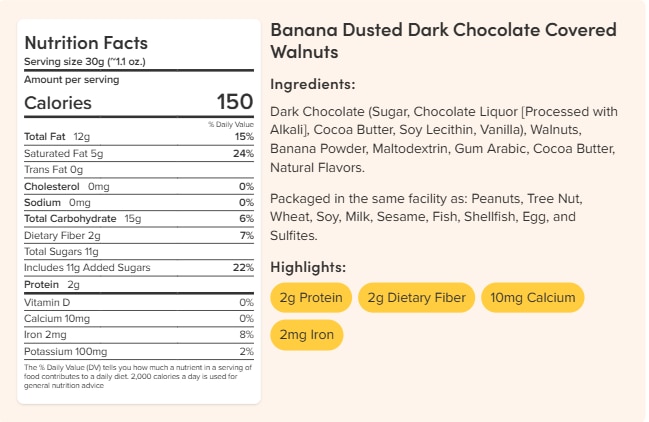Image resolution: width=649 pixels, height=422 pixels.
Task: Click the Nutrition Facts heading
Action: click(86, 43)
